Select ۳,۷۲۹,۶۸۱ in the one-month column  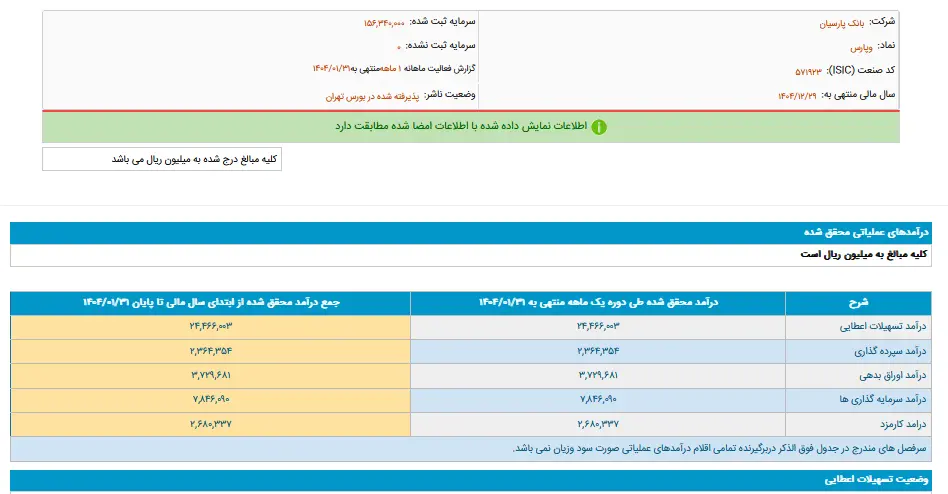point(598,375)
